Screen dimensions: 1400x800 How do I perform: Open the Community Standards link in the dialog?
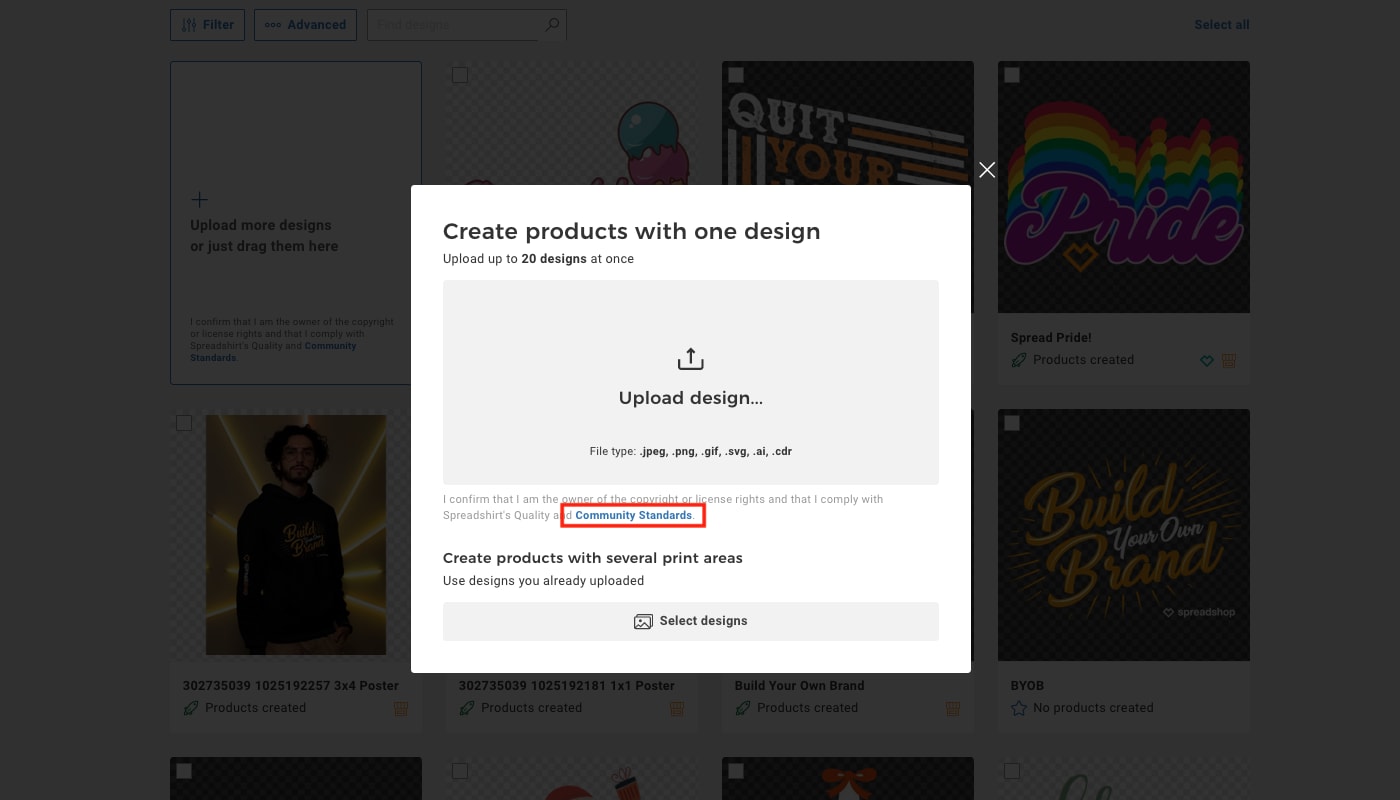[x=633, y=515]
